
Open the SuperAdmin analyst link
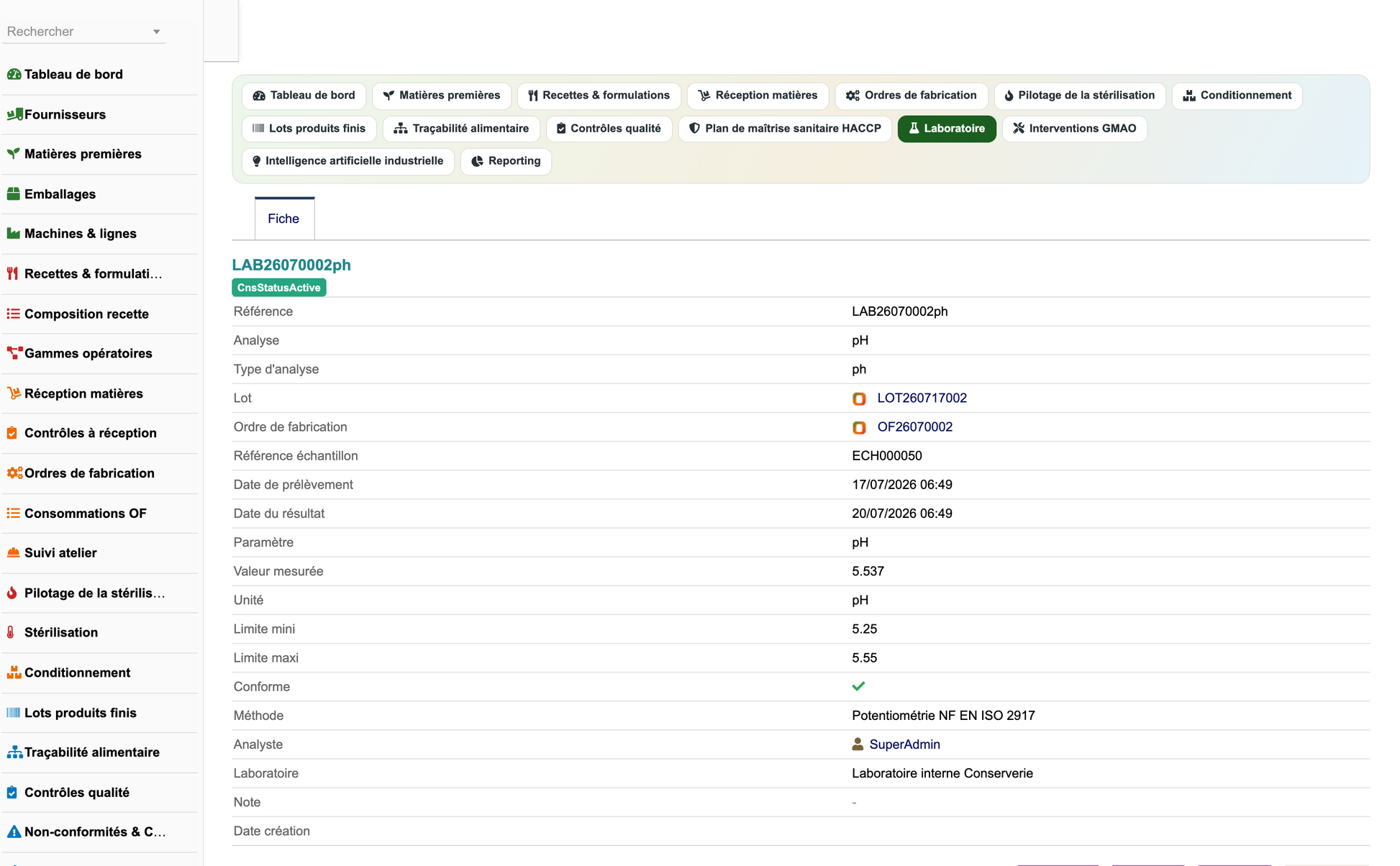(904, 744)
